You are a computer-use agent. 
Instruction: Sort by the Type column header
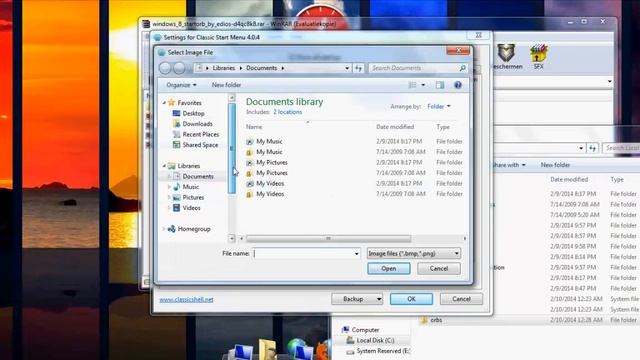pos(443,127)
